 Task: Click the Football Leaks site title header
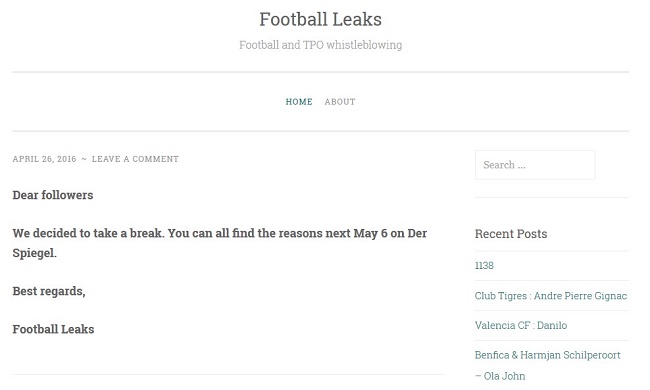[x=320, y=19]
